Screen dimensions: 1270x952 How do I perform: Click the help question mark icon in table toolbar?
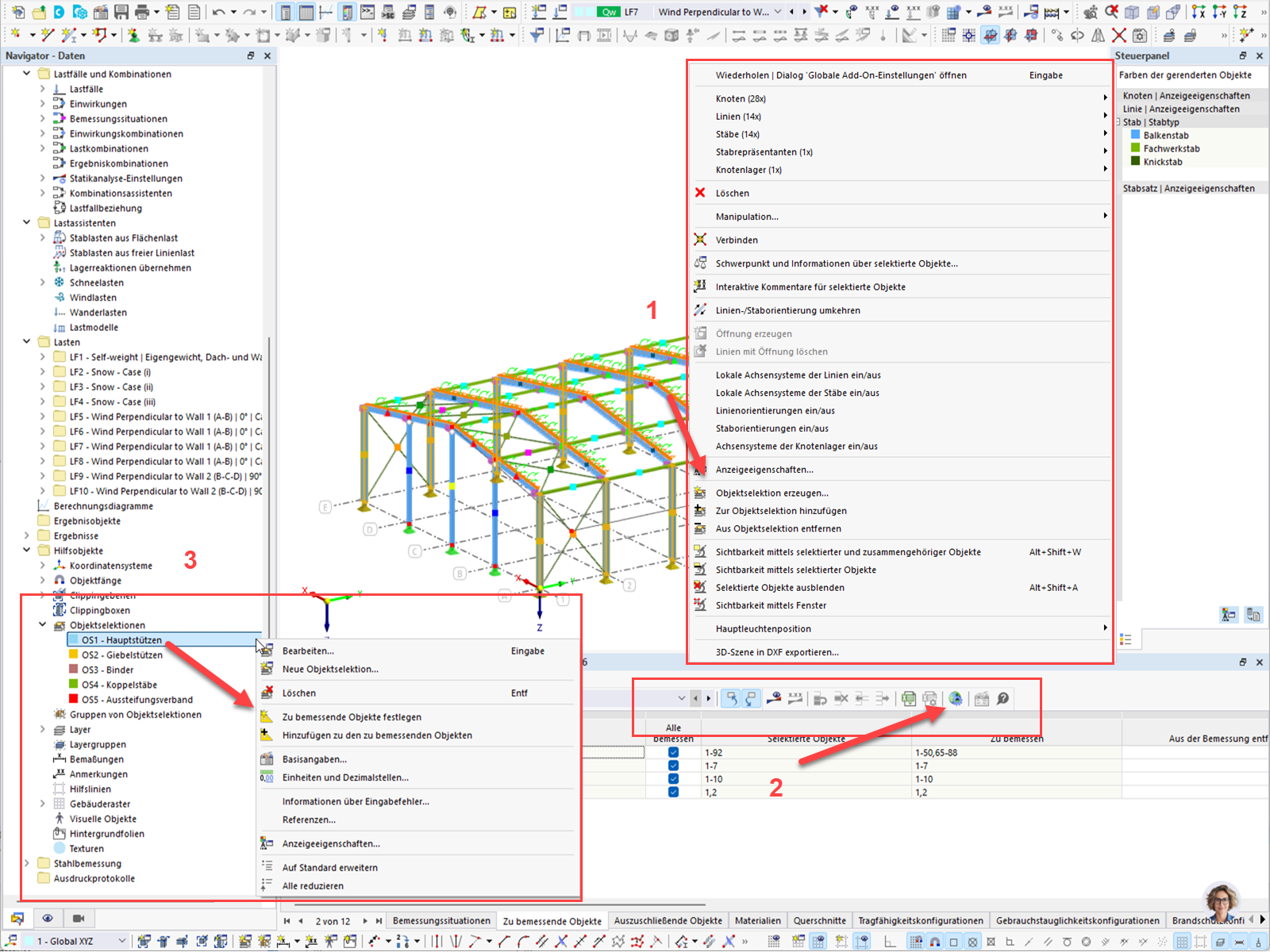(1003, 699)
